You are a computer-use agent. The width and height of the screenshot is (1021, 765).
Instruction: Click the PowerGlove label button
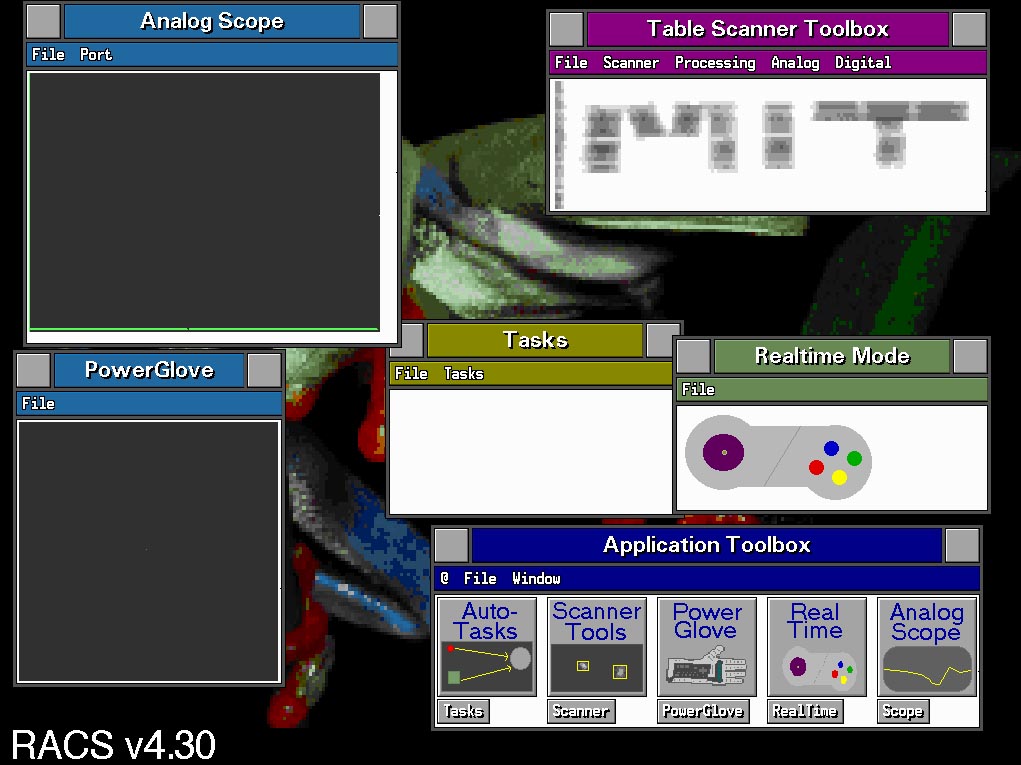click(x=703, y=711)
